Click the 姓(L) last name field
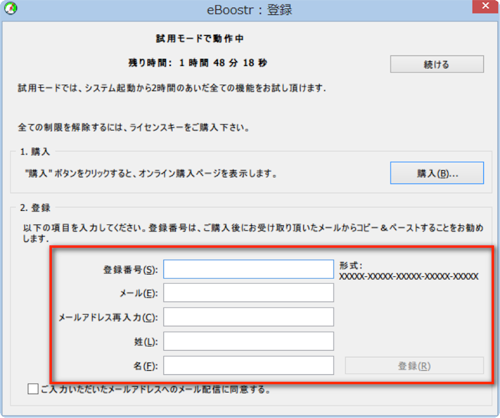 [x=248, y=341]
